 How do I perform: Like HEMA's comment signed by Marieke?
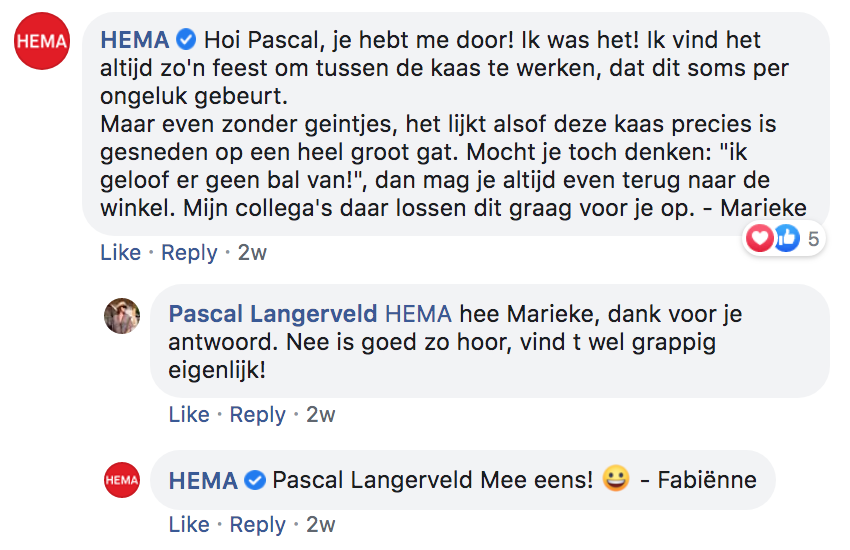tap(120, 253)
